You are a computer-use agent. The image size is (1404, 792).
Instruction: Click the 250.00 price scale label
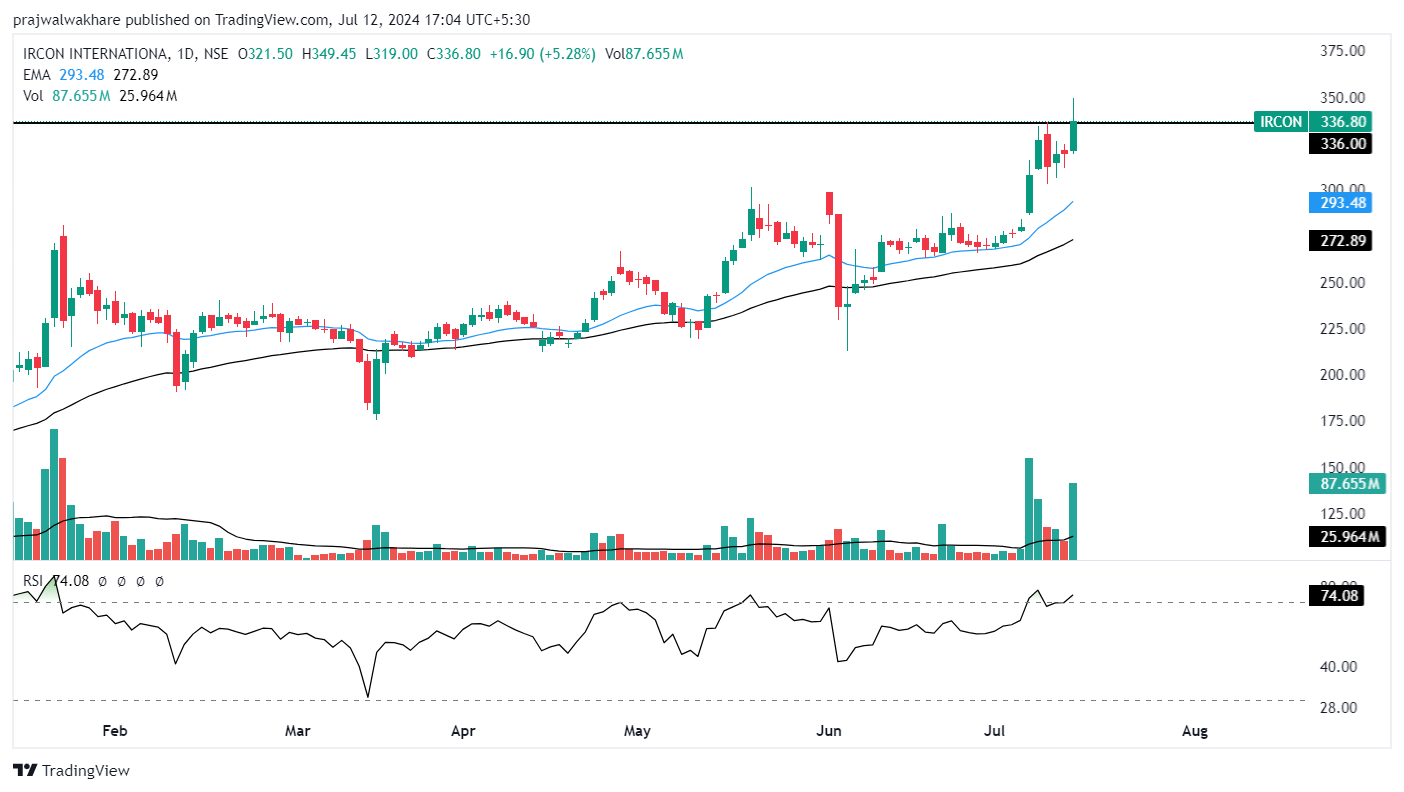tap(1342, 283)
